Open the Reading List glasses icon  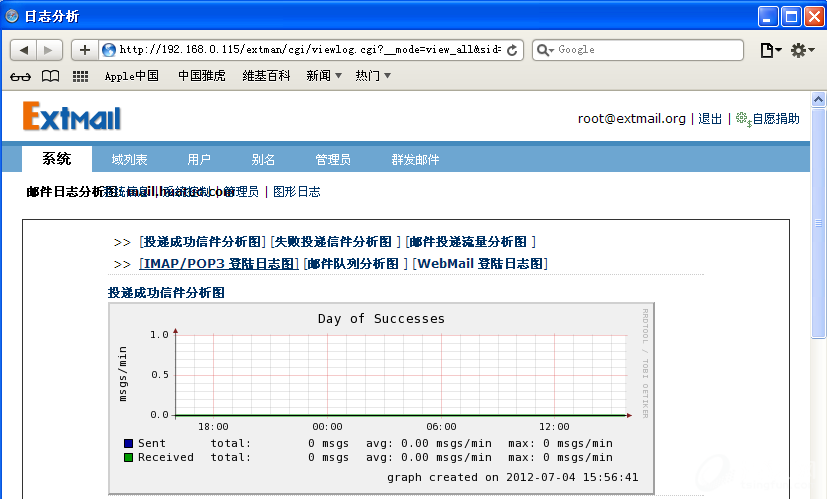(x=20, y=76)
